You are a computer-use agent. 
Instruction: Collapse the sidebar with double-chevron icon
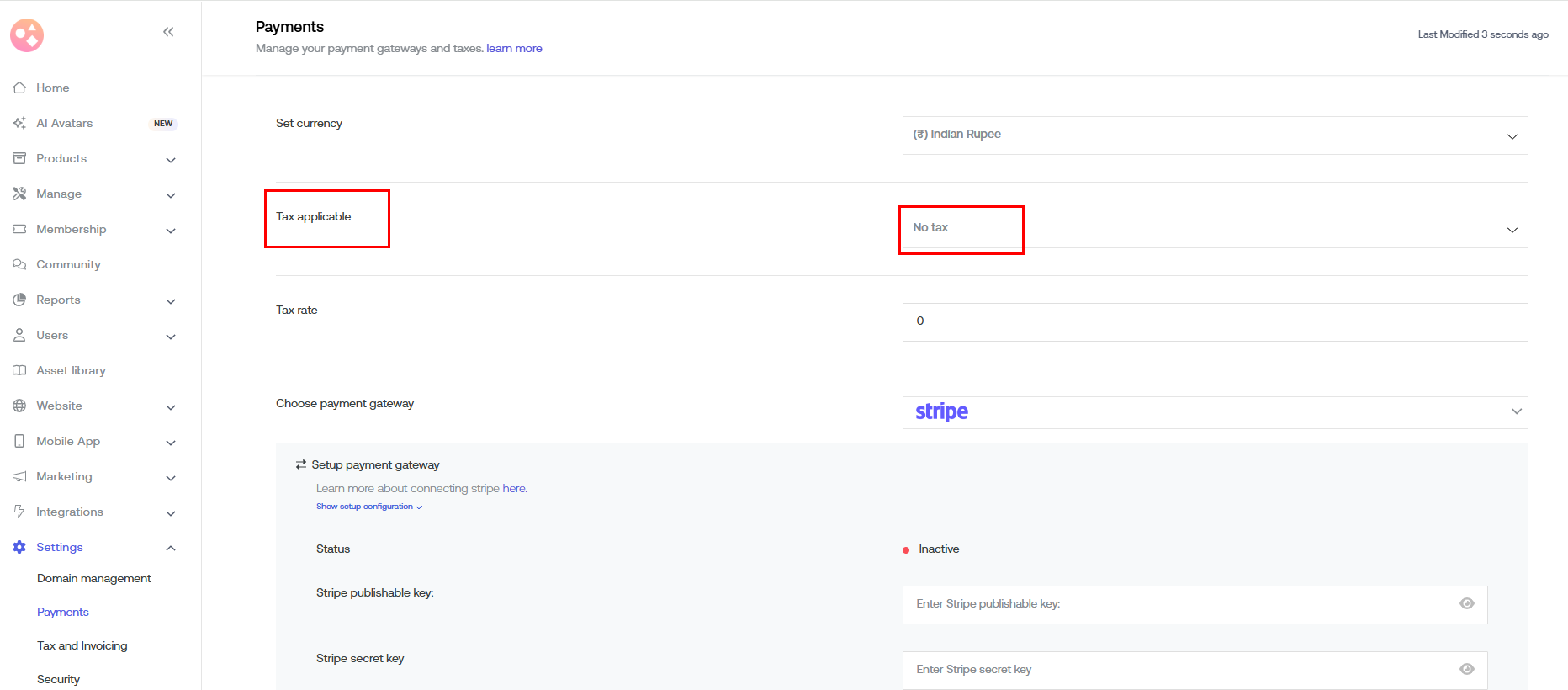pyautogui.click(x=168, y=32)
